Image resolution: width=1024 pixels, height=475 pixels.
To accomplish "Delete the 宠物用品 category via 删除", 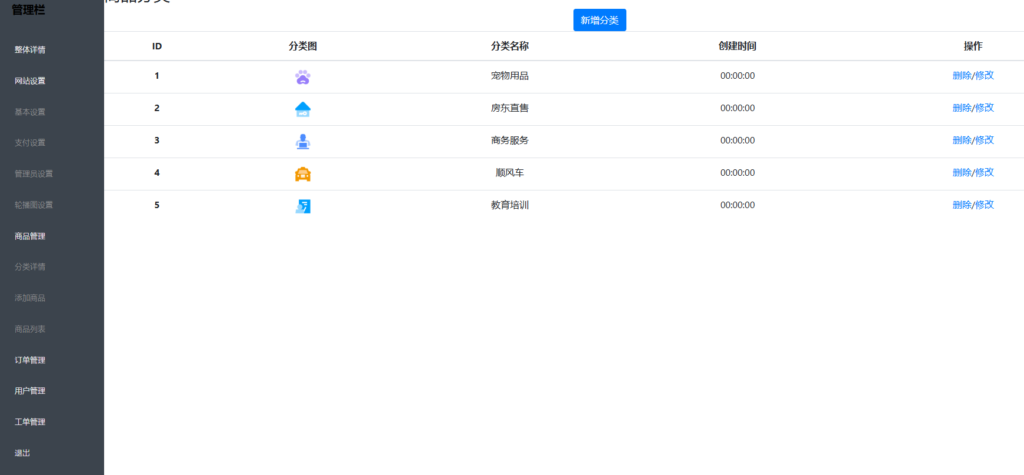I will point(962,75).
